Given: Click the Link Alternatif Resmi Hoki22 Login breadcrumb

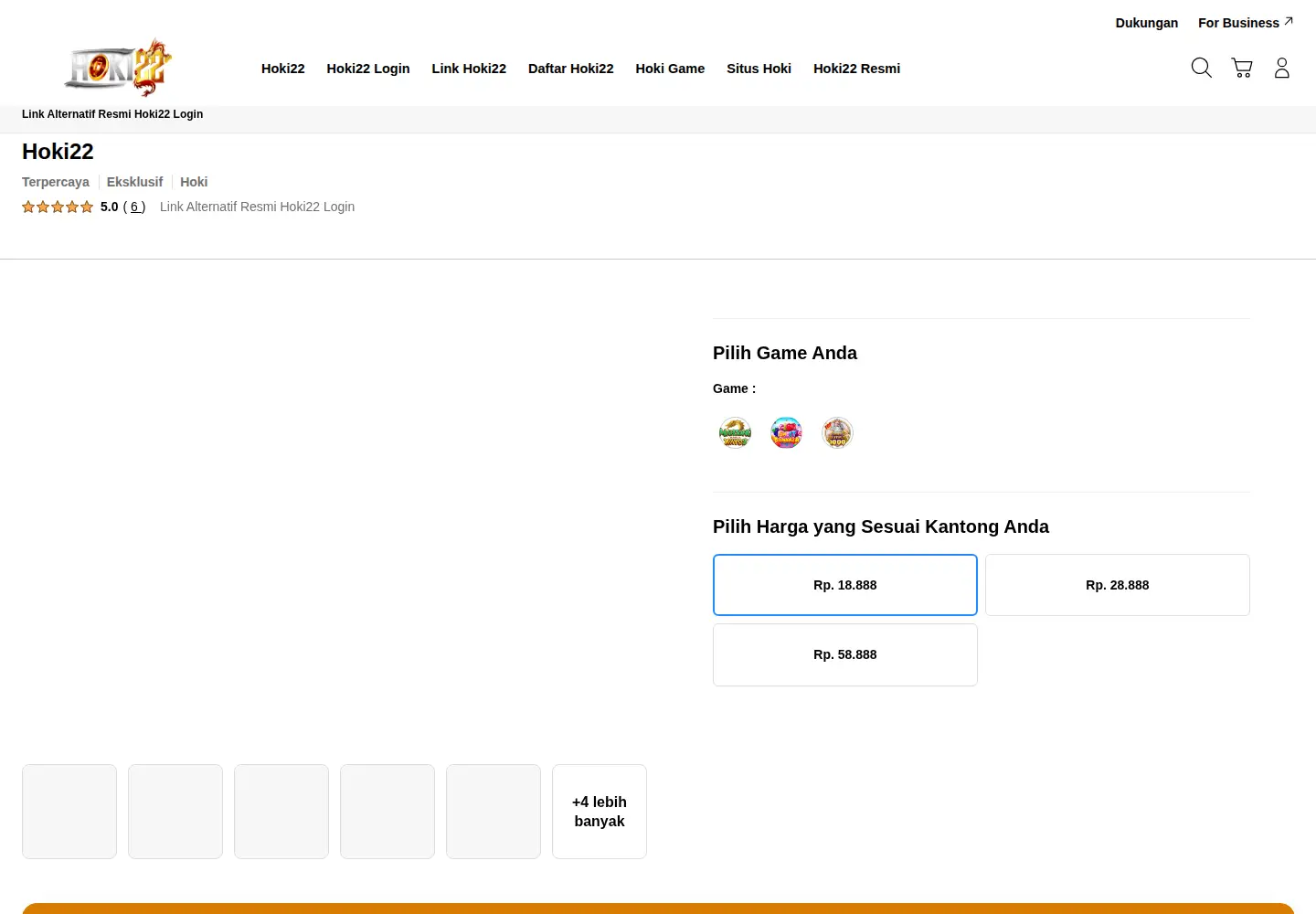Looking at the screenshot, I should pyautogui.click(x=112, y=114).
